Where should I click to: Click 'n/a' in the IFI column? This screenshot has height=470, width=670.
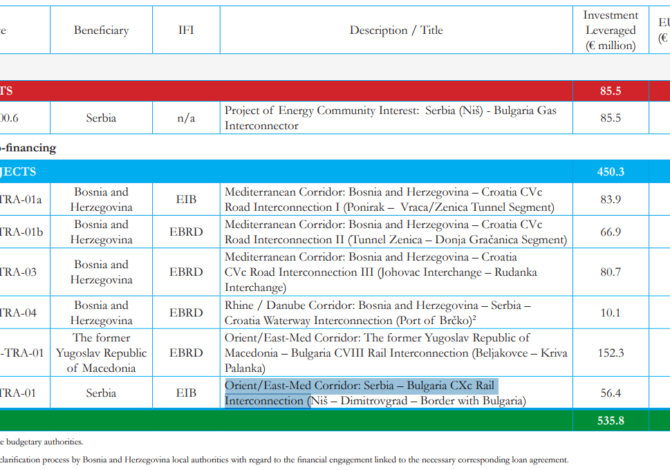[x=186, y=118]
